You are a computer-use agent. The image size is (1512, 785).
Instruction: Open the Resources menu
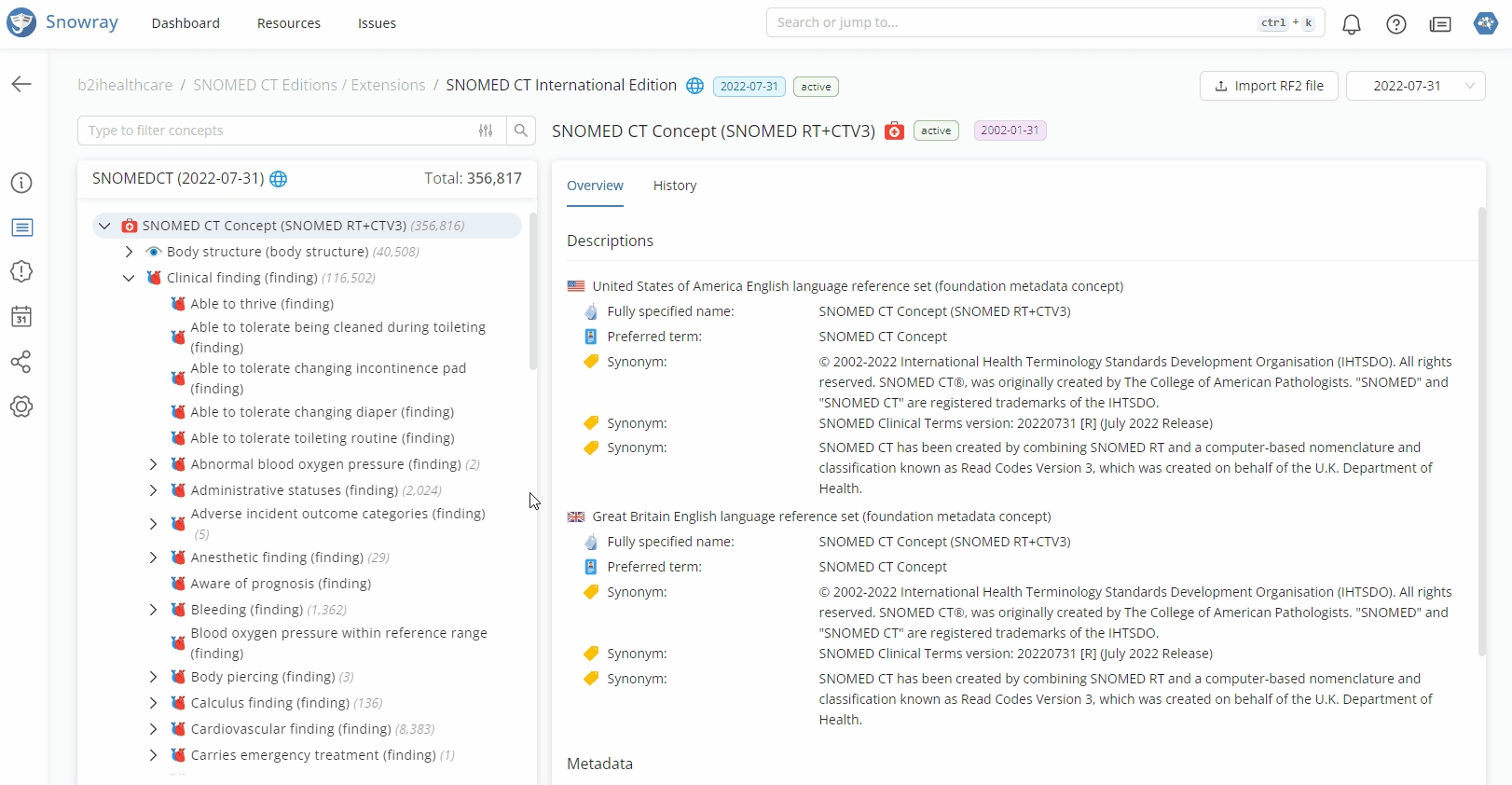(288, 23)
